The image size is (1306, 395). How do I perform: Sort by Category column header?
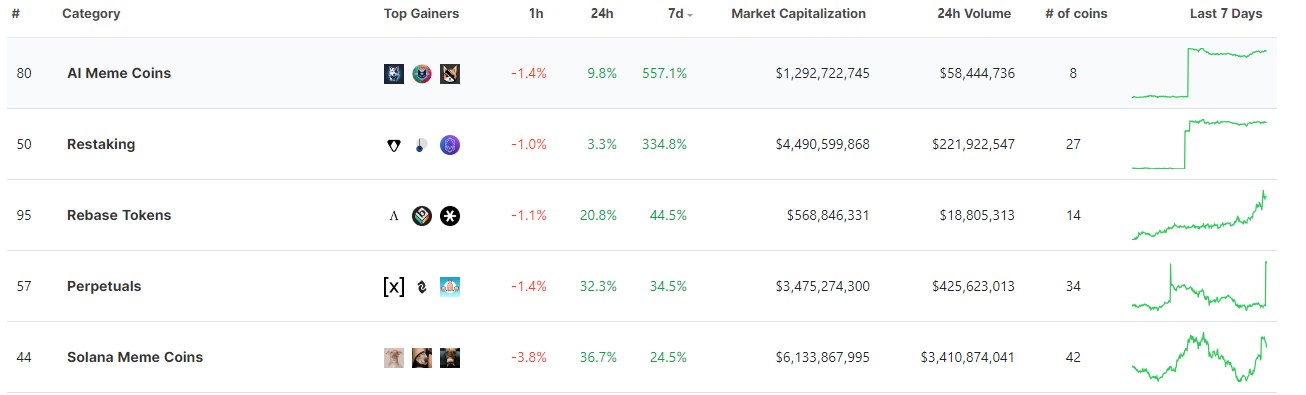pyautogui.click(x=91, y=14)
